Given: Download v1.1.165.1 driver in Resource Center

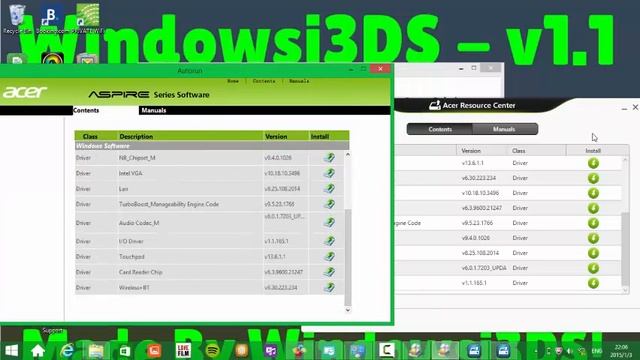Looking at the screenshot, I should (x=593, y=283).
